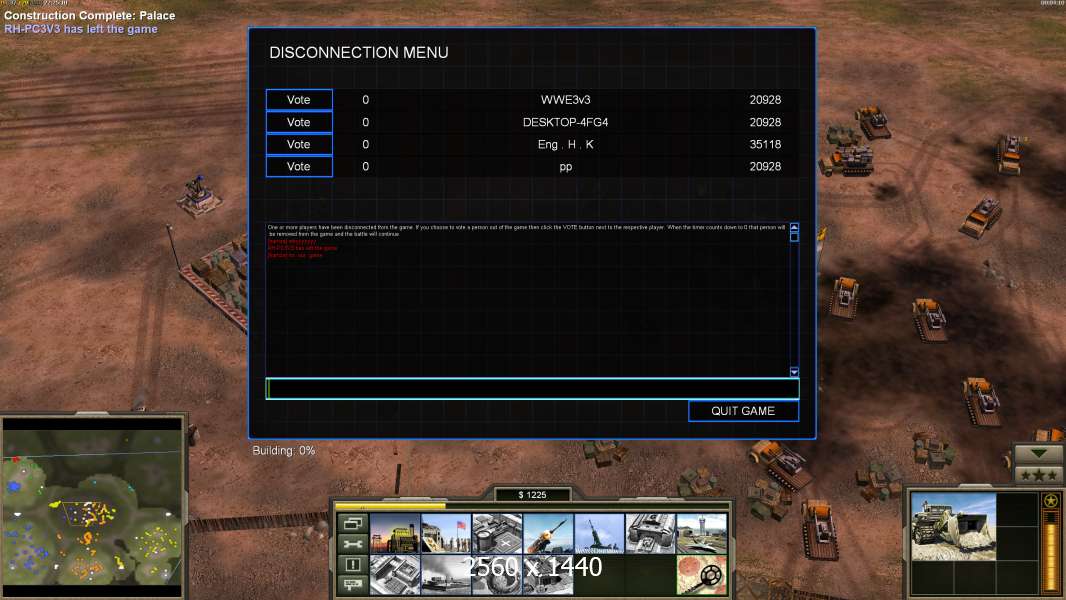The height and width of the screenshot is (600, 1066).
Task: Click the $ 1225 money counter
Action: click(x=532, y=495)
